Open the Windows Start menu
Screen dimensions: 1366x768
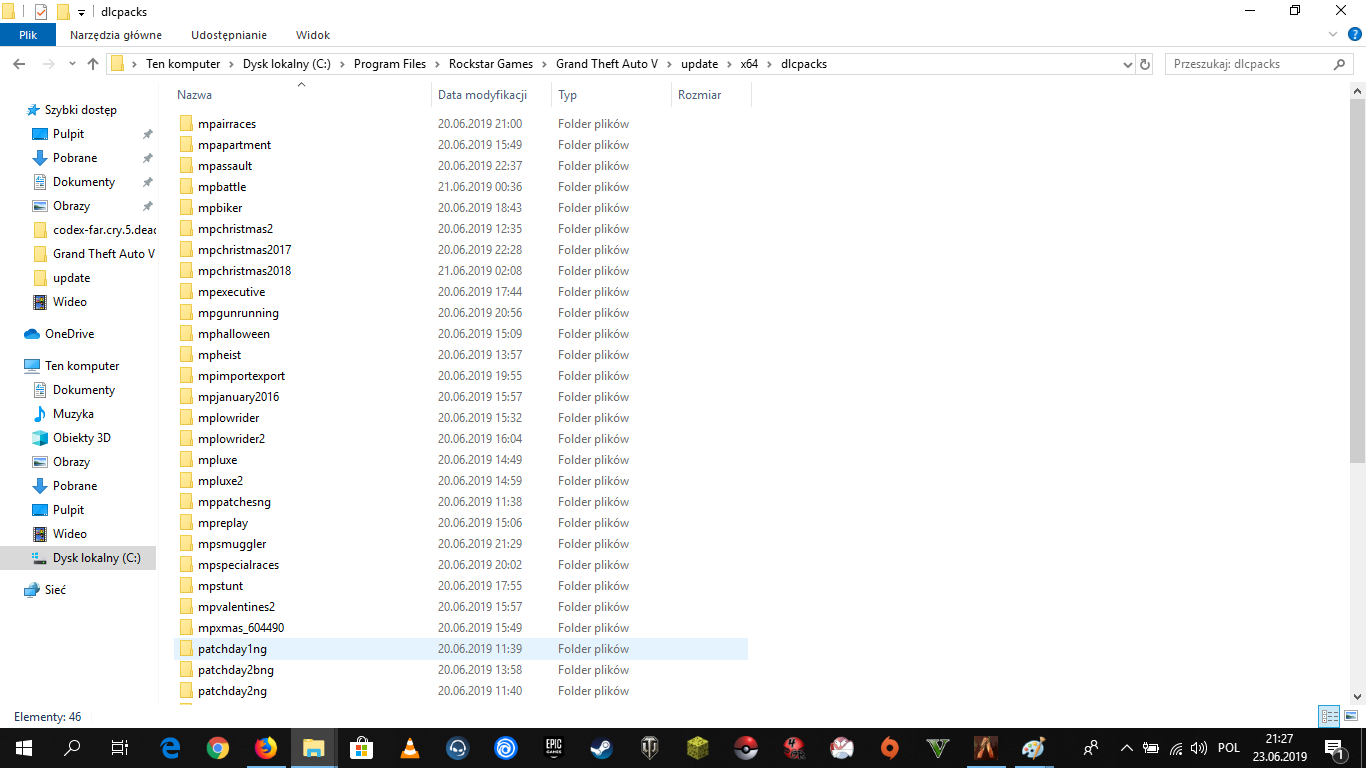point(24,748)
